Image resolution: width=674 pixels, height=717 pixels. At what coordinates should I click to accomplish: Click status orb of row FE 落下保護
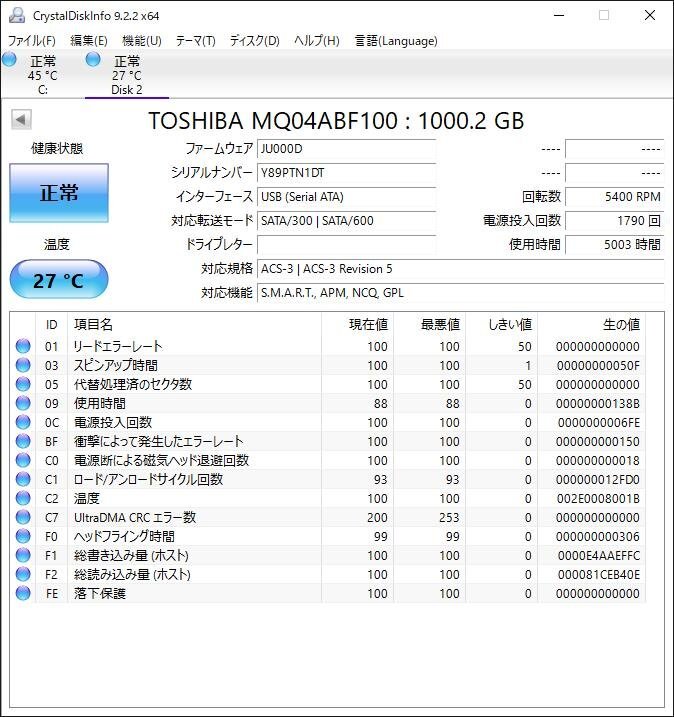coord(23,593)
